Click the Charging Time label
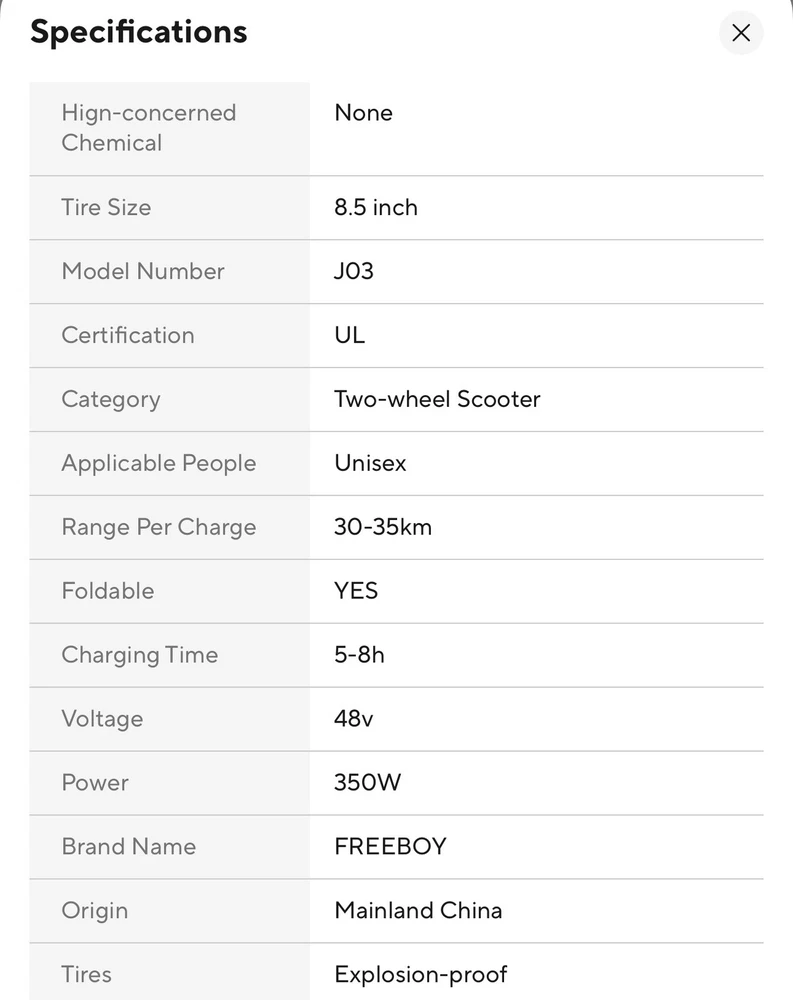The width and height of the screenshot is (793, 1000). [x=139, y=655]
